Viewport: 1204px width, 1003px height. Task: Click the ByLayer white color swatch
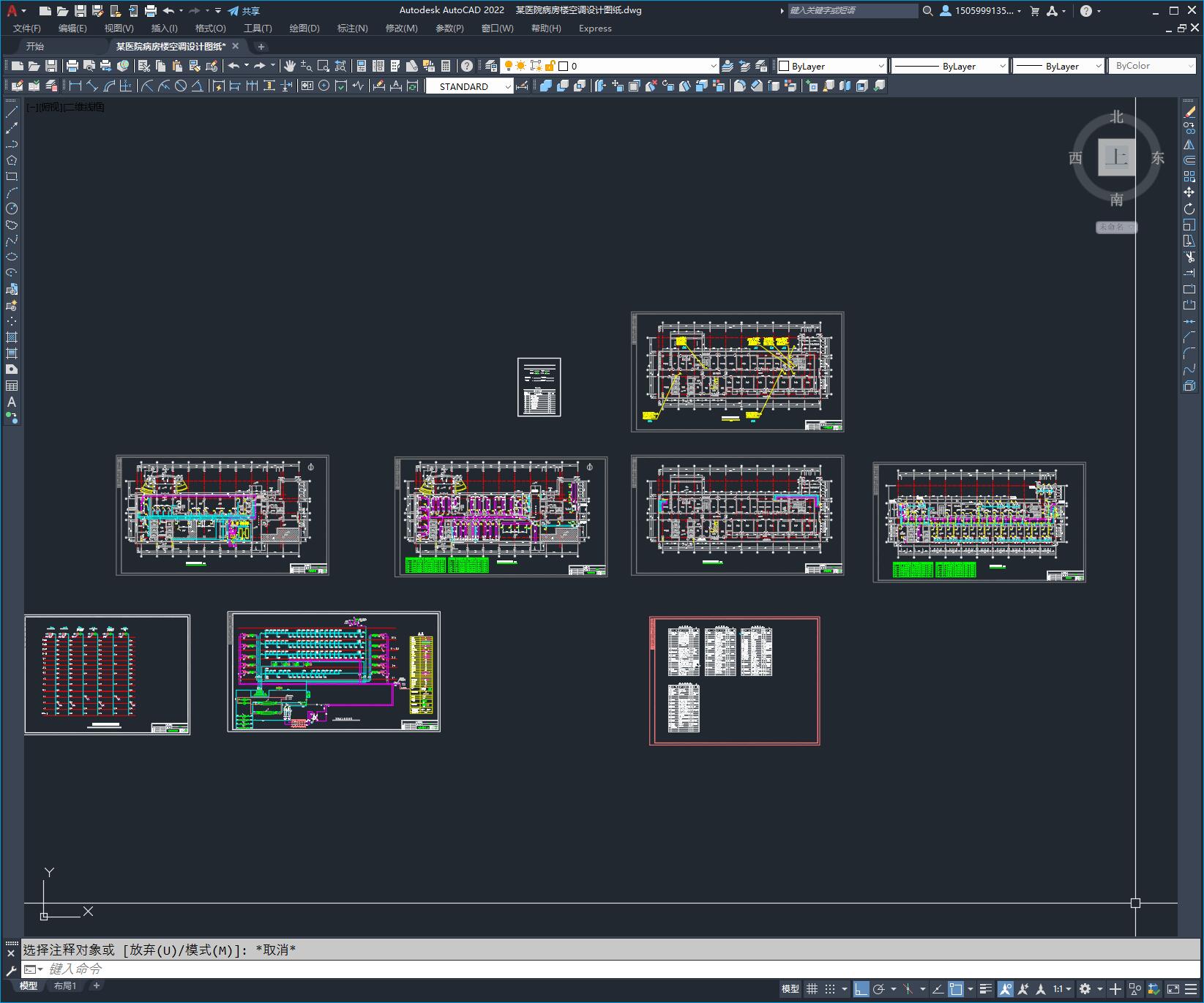784,66
